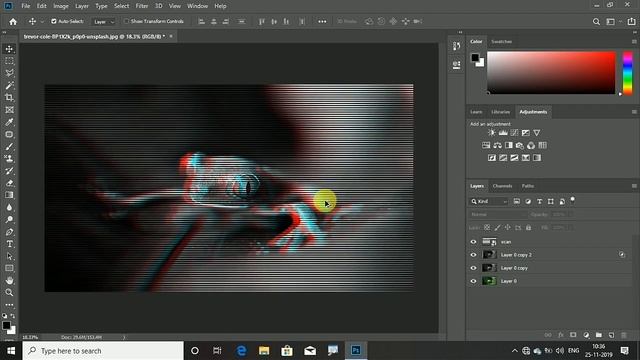Image resolution: width=640 pixels, height=360 pixels.
Task: Select the Magic Wand tool
Action: coord(9,86)
